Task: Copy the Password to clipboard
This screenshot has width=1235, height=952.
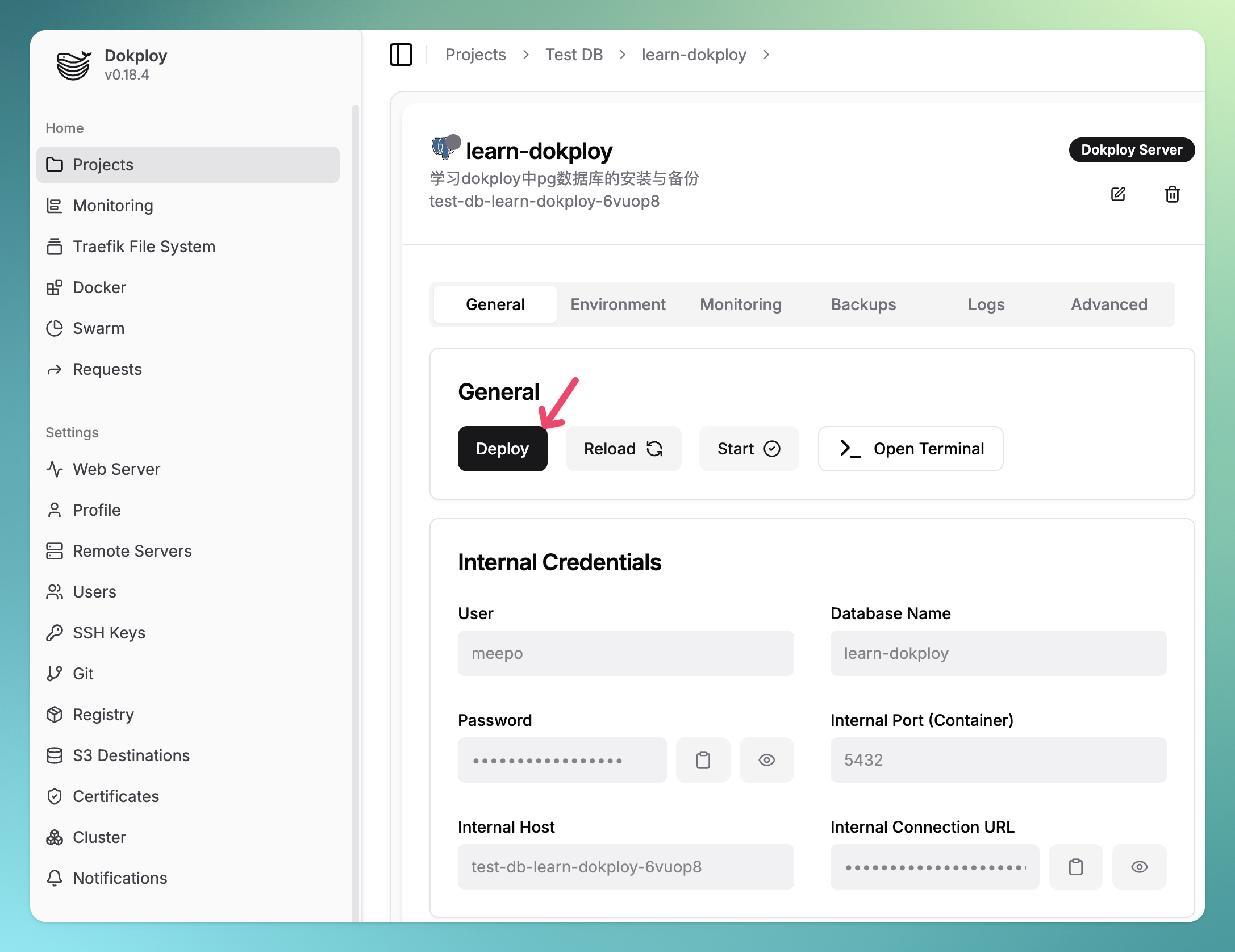Action: click(703, 760)
